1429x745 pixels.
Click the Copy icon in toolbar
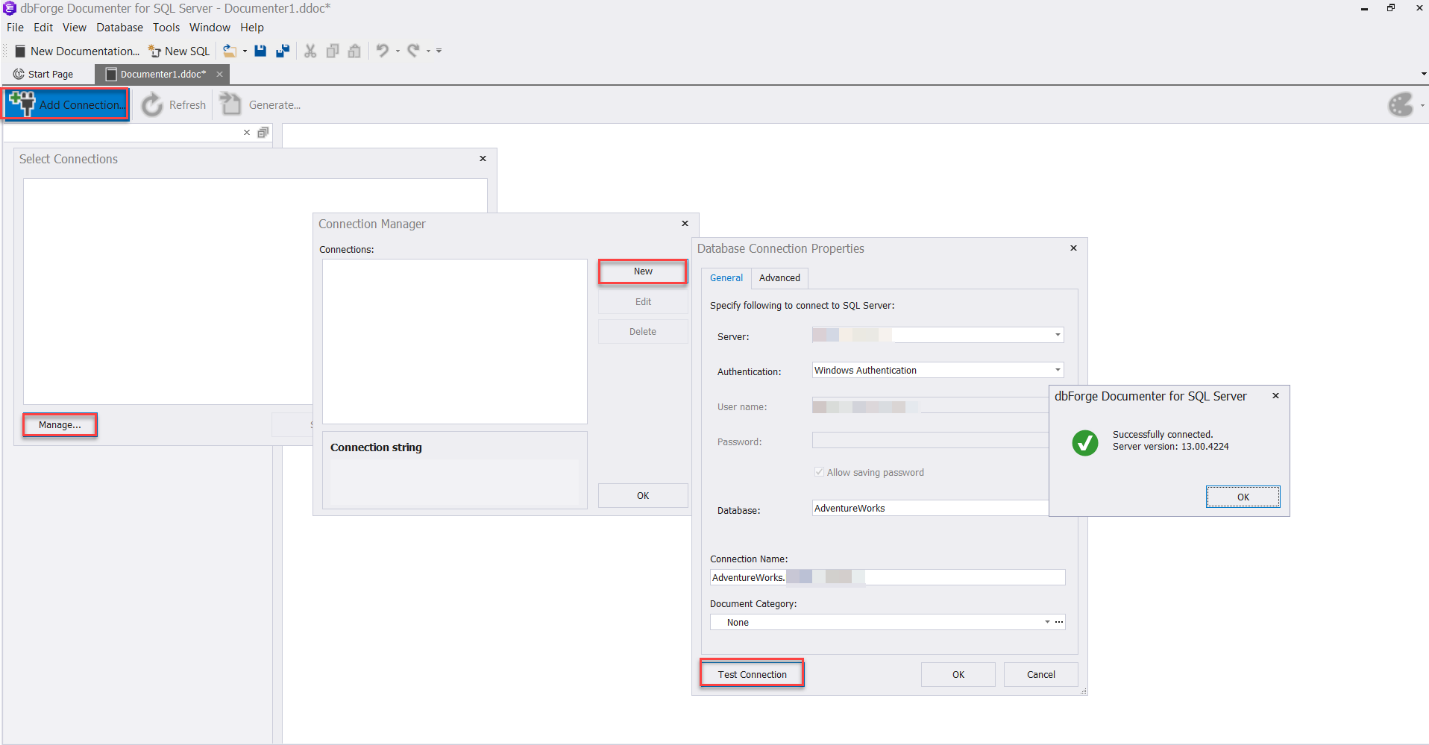[x=333, y=51]
